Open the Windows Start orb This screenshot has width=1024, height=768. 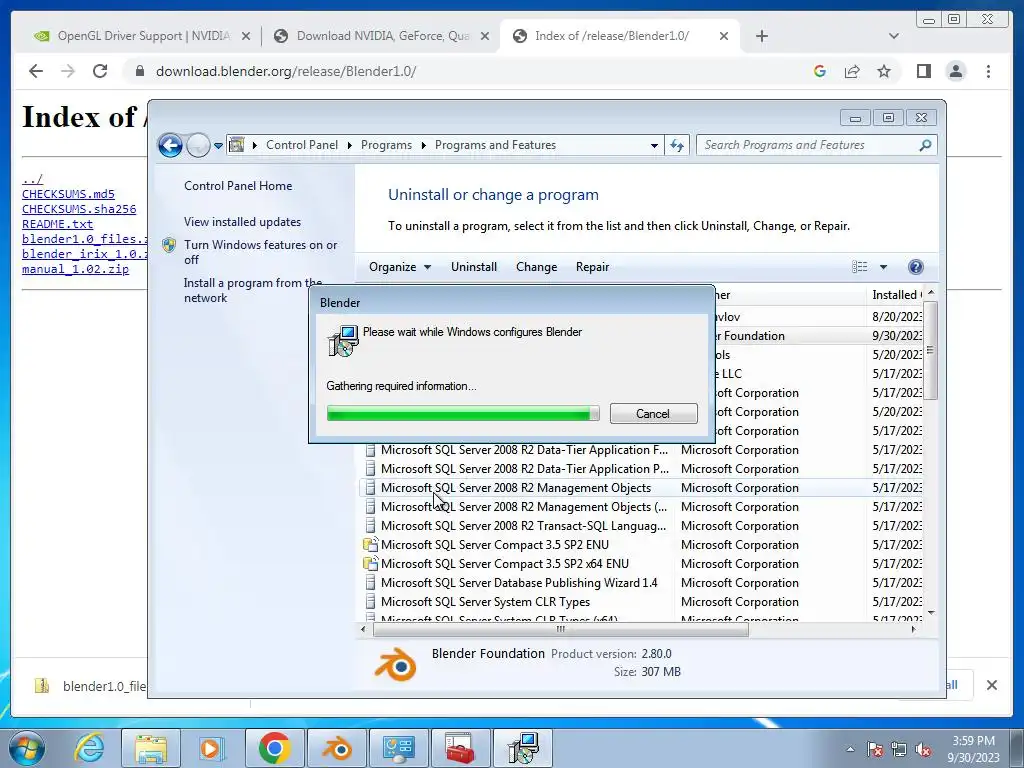click(27, 748)
